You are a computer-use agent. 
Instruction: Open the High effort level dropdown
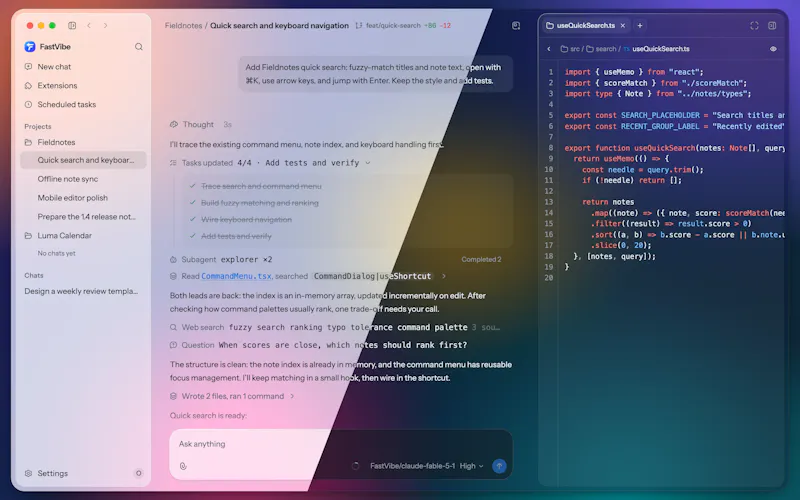click(471, 466)
